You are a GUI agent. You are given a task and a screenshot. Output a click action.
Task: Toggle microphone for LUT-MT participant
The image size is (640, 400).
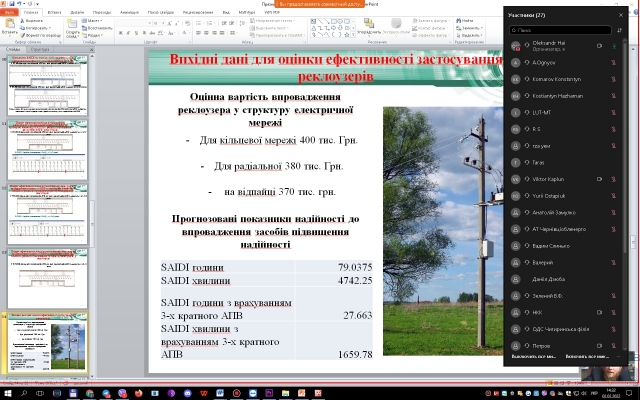point(612,112)
